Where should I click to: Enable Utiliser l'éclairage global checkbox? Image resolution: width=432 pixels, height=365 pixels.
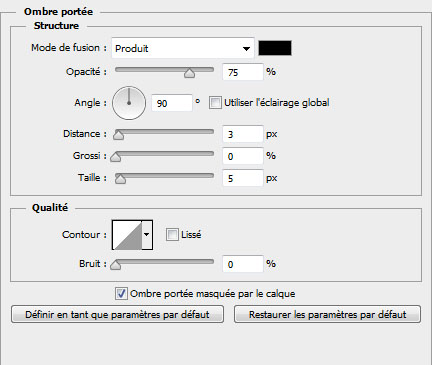(x=215, y=103)
